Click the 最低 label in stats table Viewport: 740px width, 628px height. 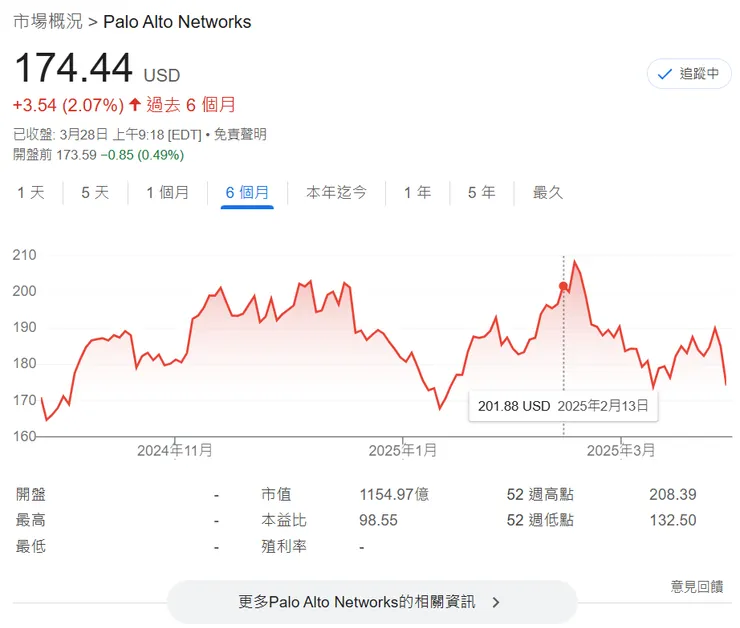[31, 546]
